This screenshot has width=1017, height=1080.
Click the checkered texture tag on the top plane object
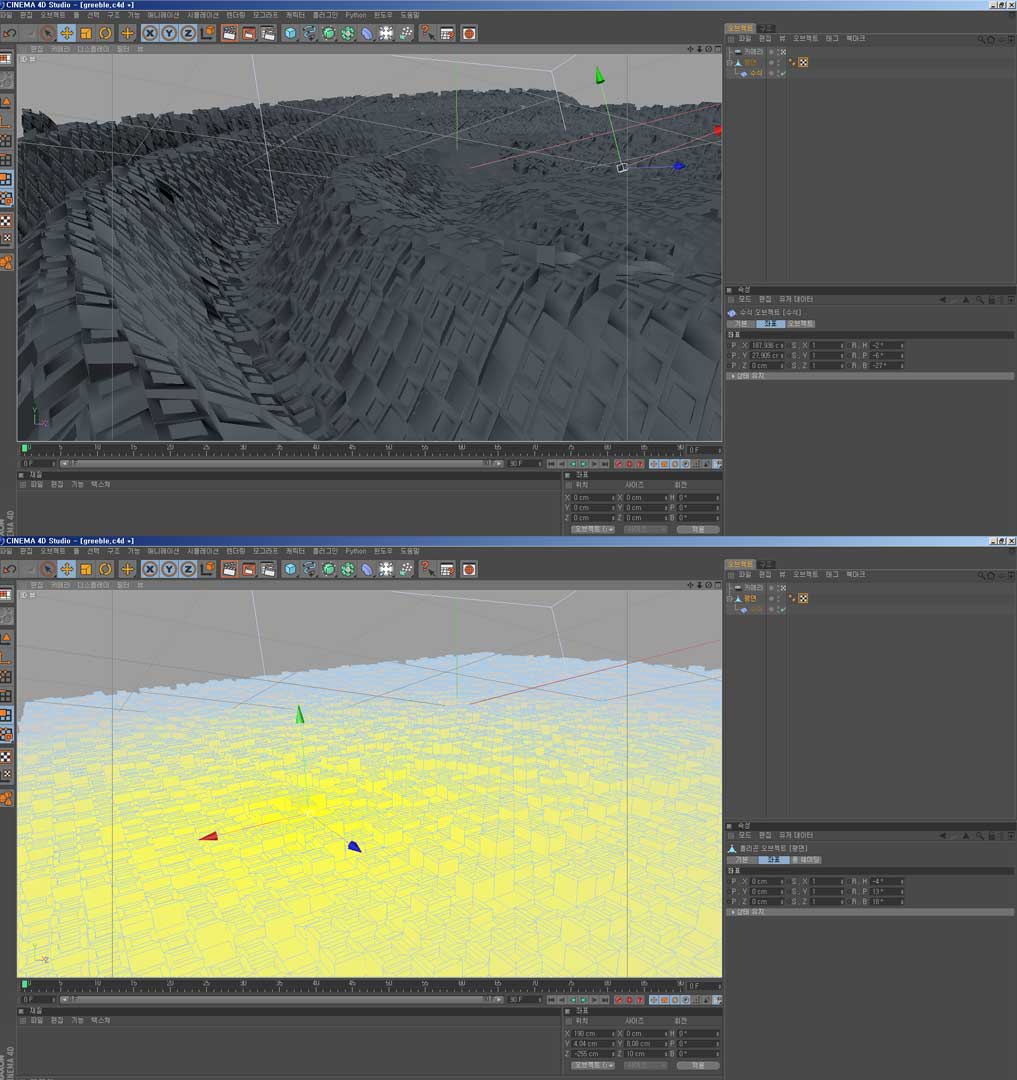(x=803, y=63)
